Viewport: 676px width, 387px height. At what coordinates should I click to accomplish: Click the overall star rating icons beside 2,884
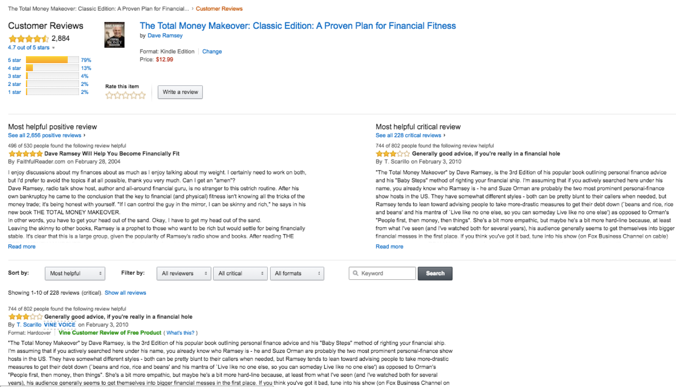click(28, 38)
